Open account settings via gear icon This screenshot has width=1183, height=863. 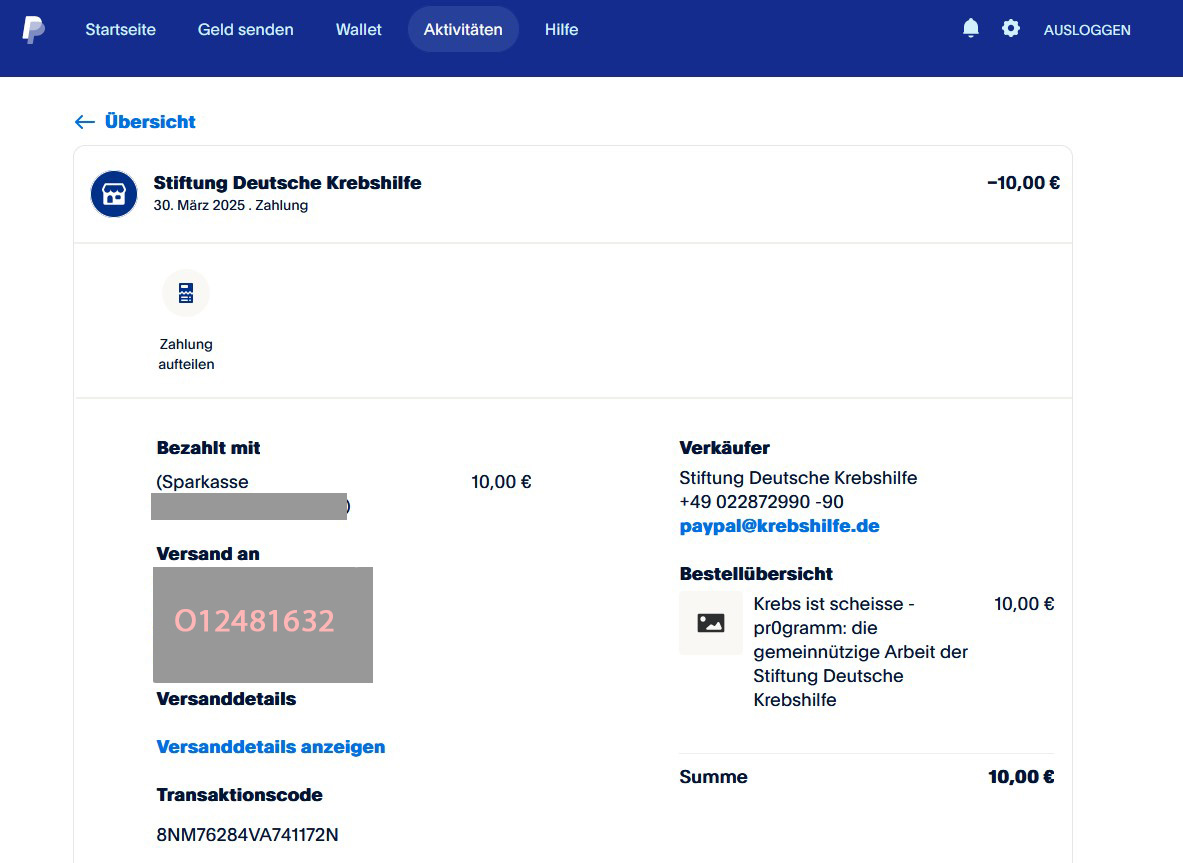coord(1011,29)
